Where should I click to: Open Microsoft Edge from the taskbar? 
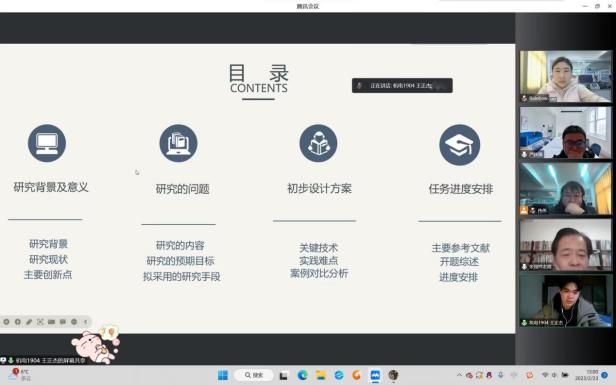302,375
